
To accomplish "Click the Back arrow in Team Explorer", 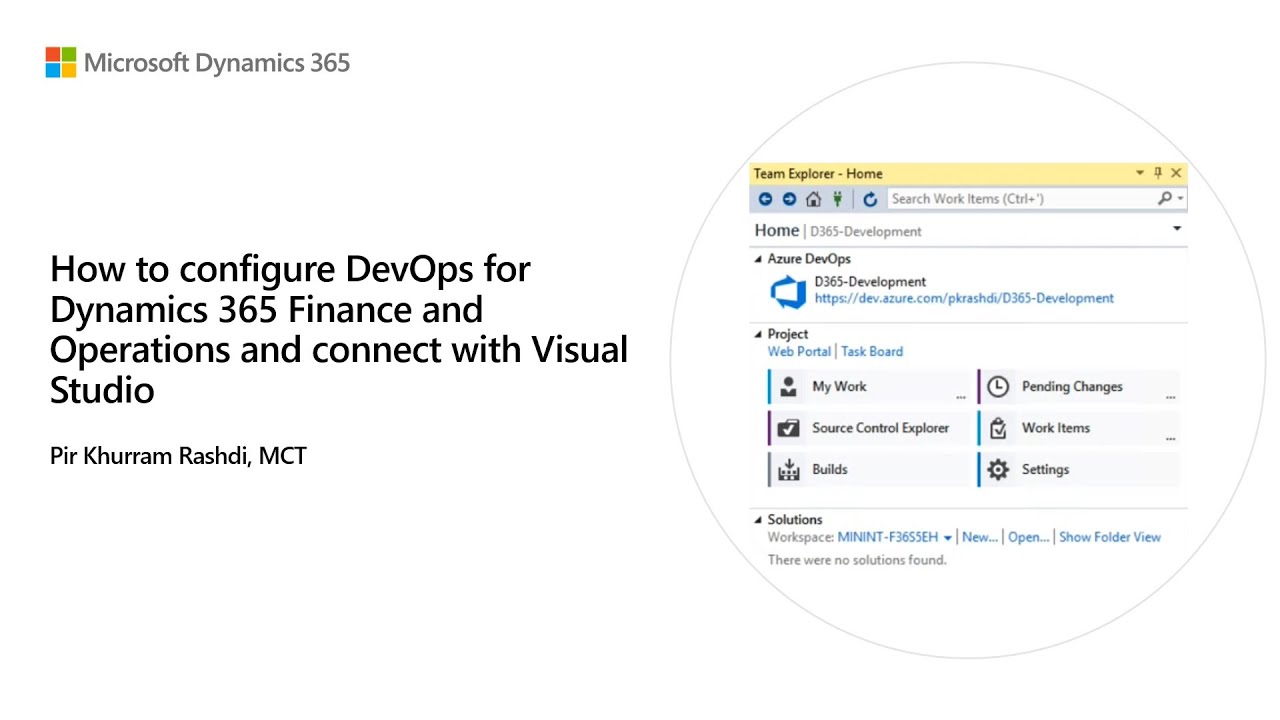I will pyautogui.click(x=765, y=199).
